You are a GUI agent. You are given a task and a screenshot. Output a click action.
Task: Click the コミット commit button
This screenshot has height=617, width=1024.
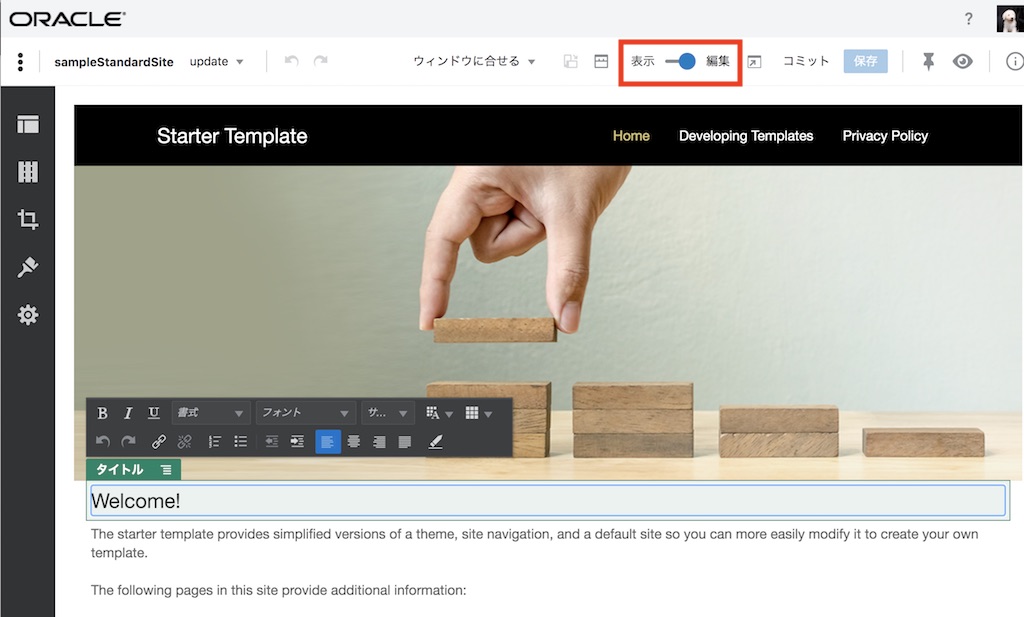pyautogui.click(x=806, y=62)
